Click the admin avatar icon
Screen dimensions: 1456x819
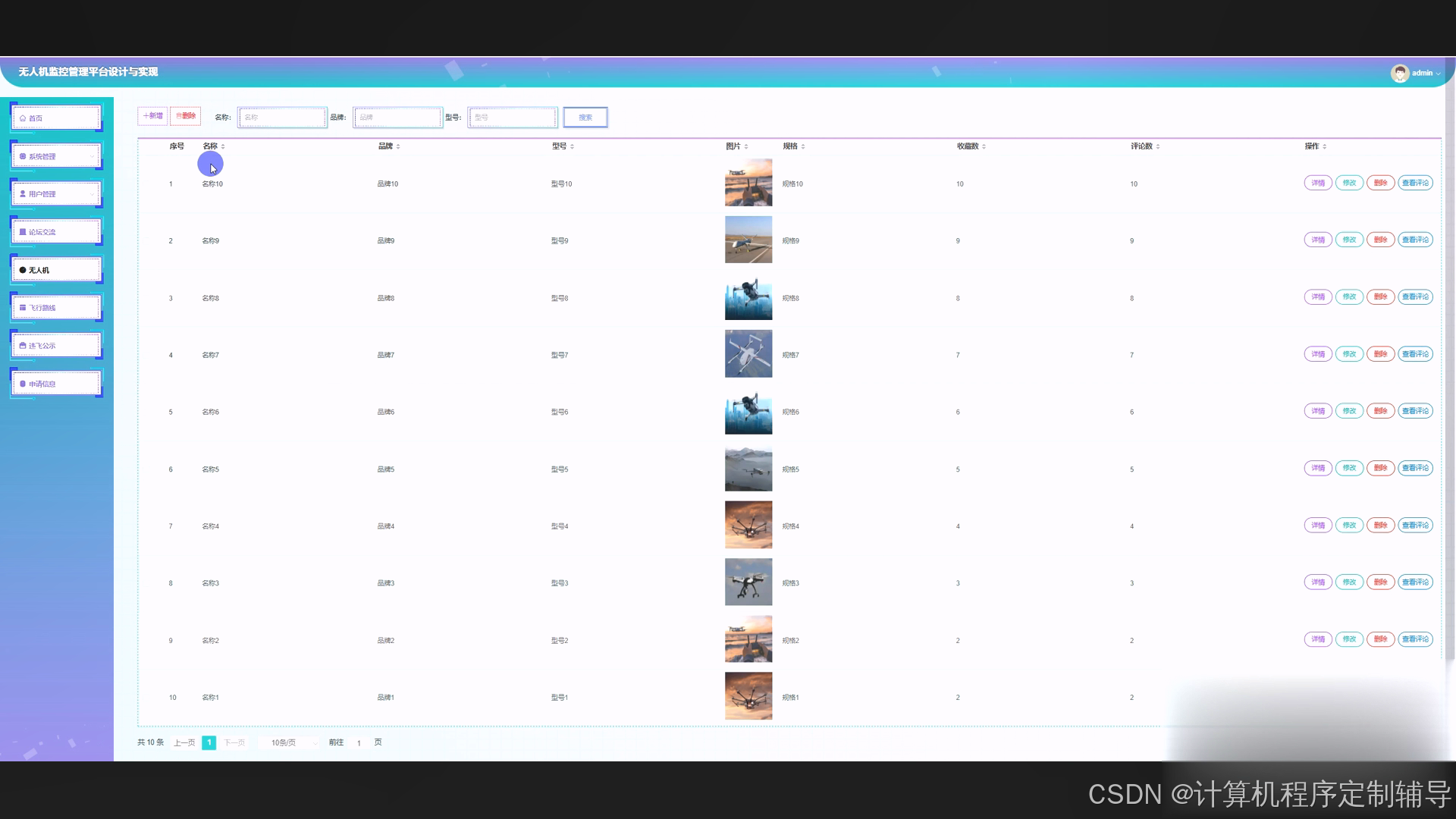pyautogui.click(x=1399, y=73)
